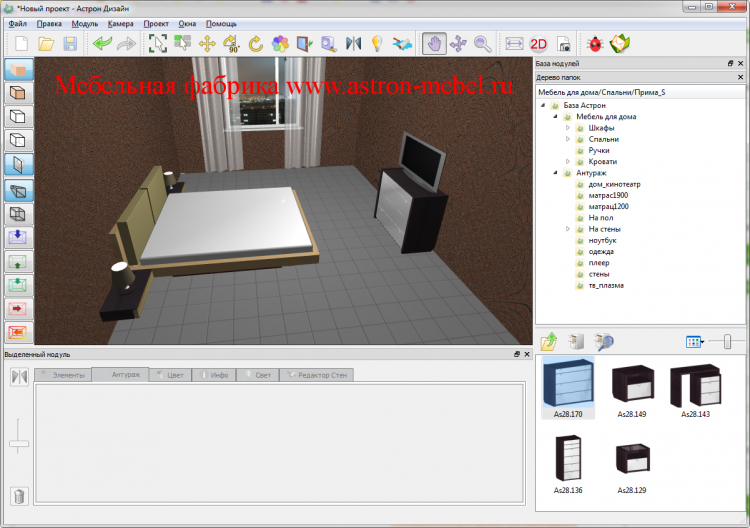Image resolution: width=750 pixels, height=528 pixels.
Task: Collapse the Антураж folder
Action: (x=555, y=173)
